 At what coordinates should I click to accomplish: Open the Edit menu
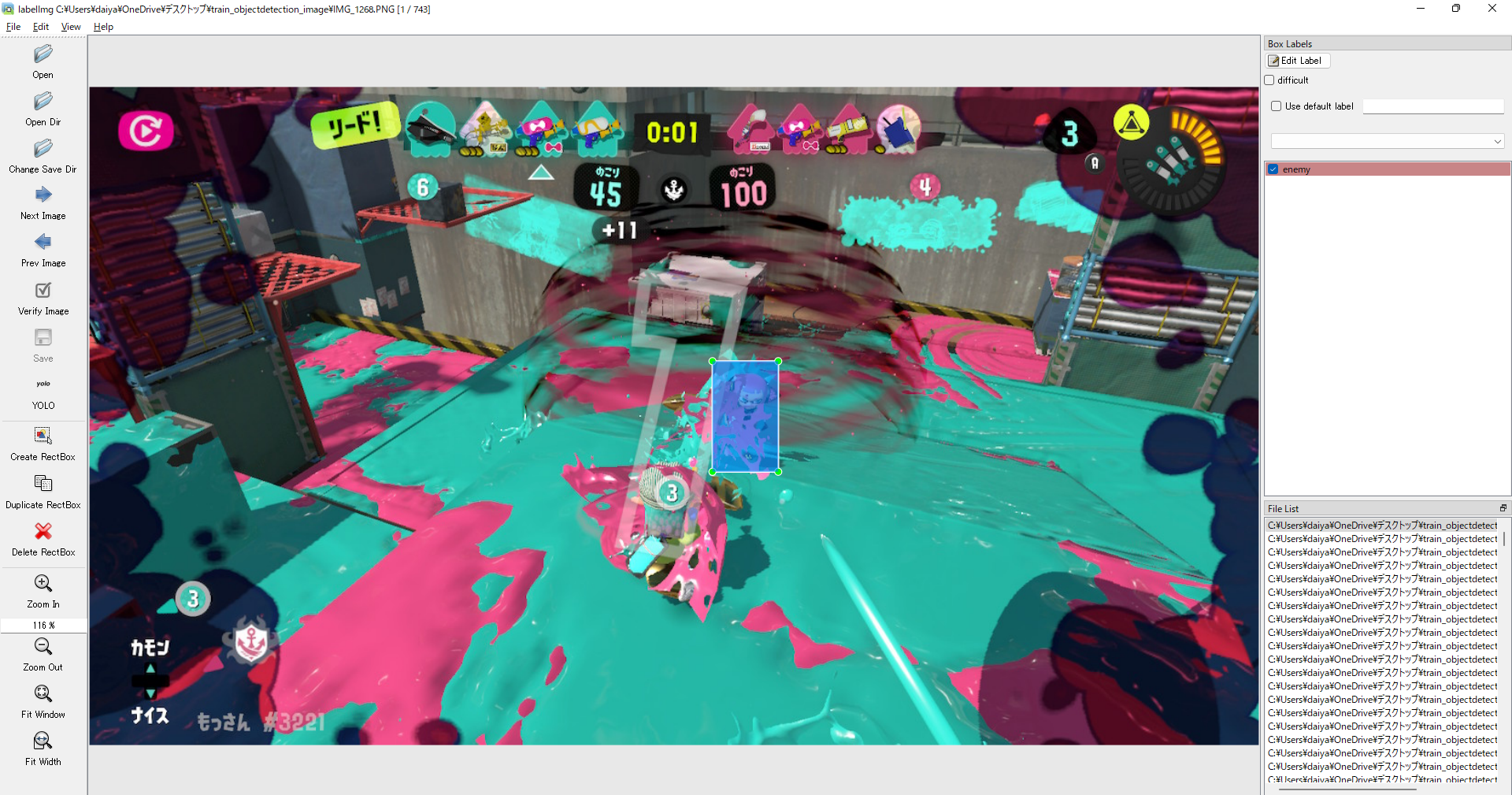pos(40,26)
